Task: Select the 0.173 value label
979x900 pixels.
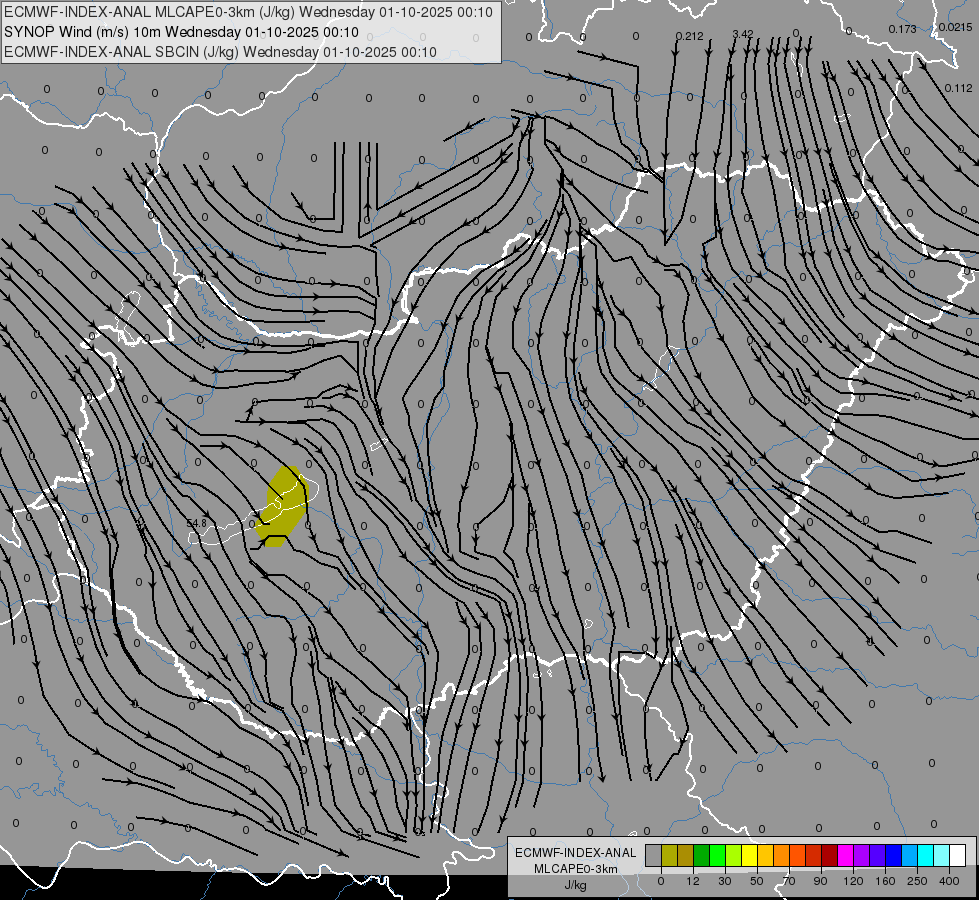Action: click(x=902, y=29)
